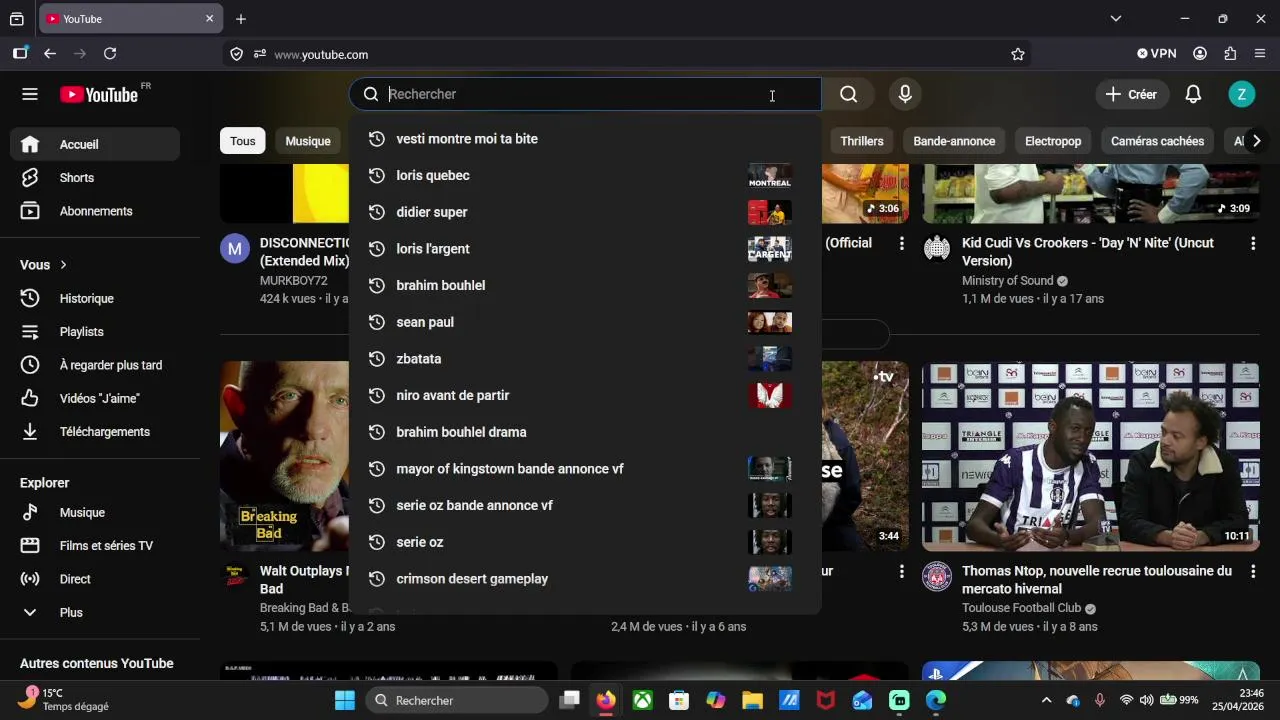Go back in browser history

point(50,54)
